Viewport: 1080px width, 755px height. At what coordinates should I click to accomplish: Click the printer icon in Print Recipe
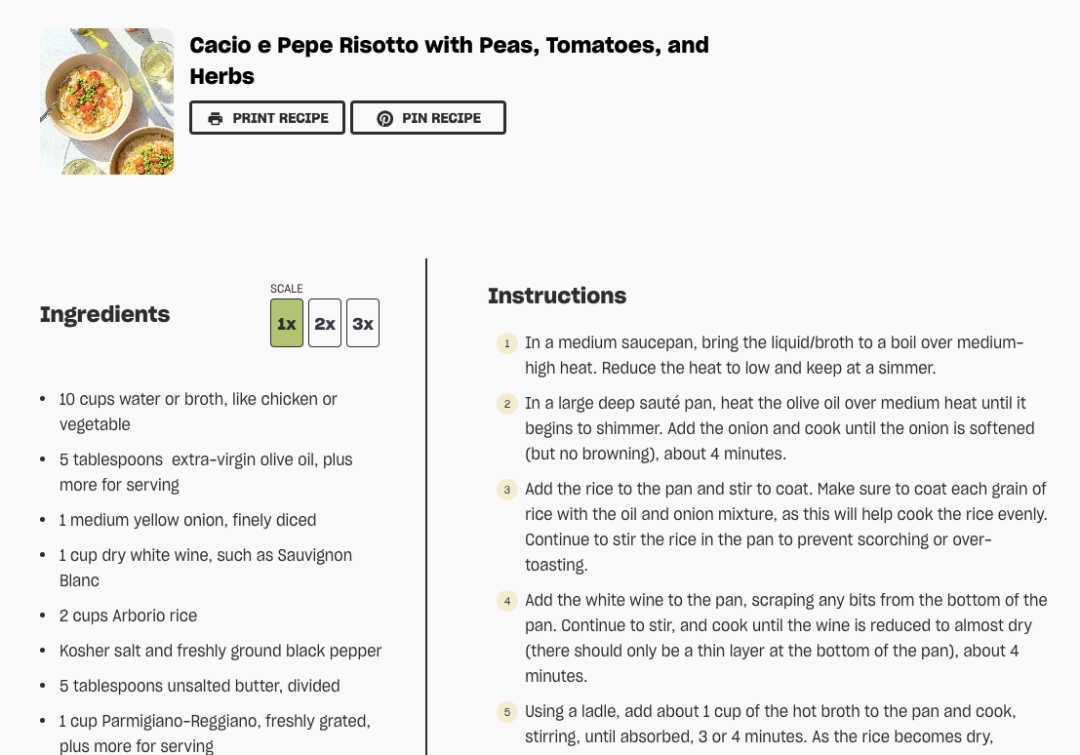point(216,118)
